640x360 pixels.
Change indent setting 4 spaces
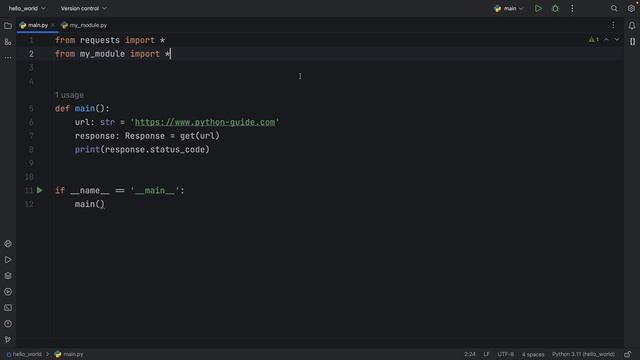[533, 354]
